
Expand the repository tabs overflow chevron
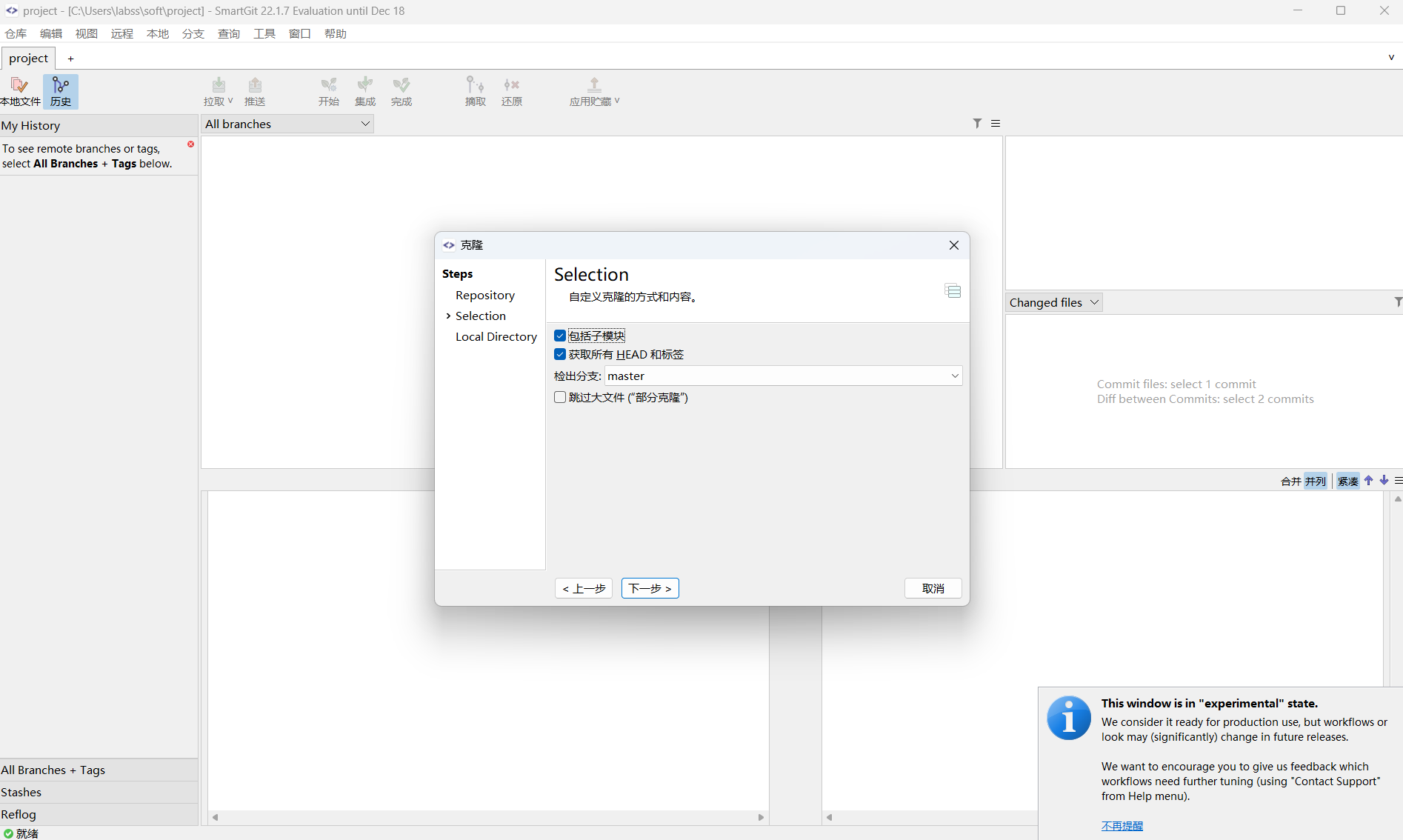pyautogui.click(x=1391, y=58)
